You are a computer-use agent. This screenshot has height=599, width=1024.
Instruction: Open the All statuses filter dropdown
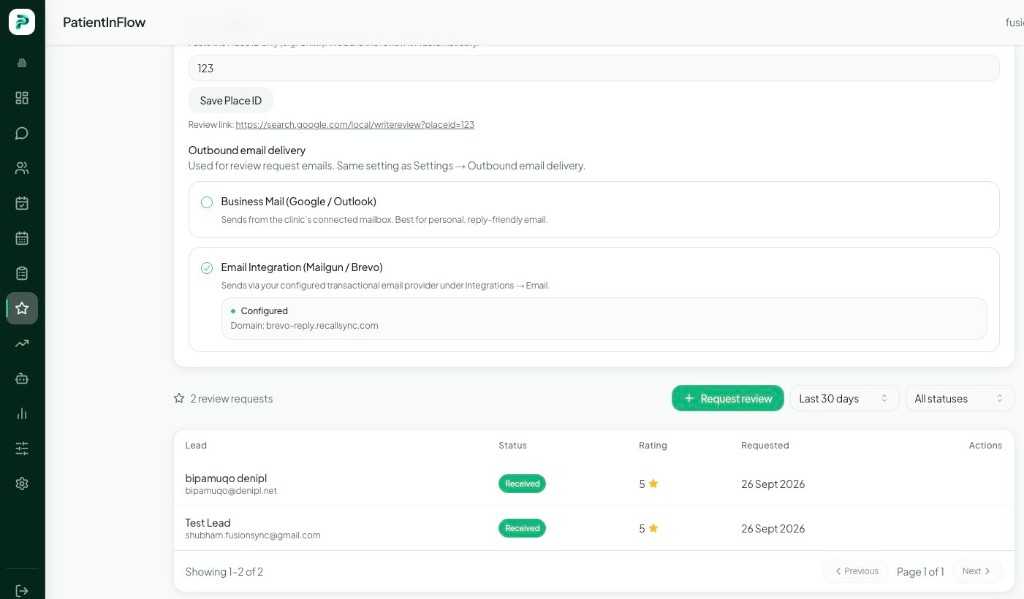(959, 398)
